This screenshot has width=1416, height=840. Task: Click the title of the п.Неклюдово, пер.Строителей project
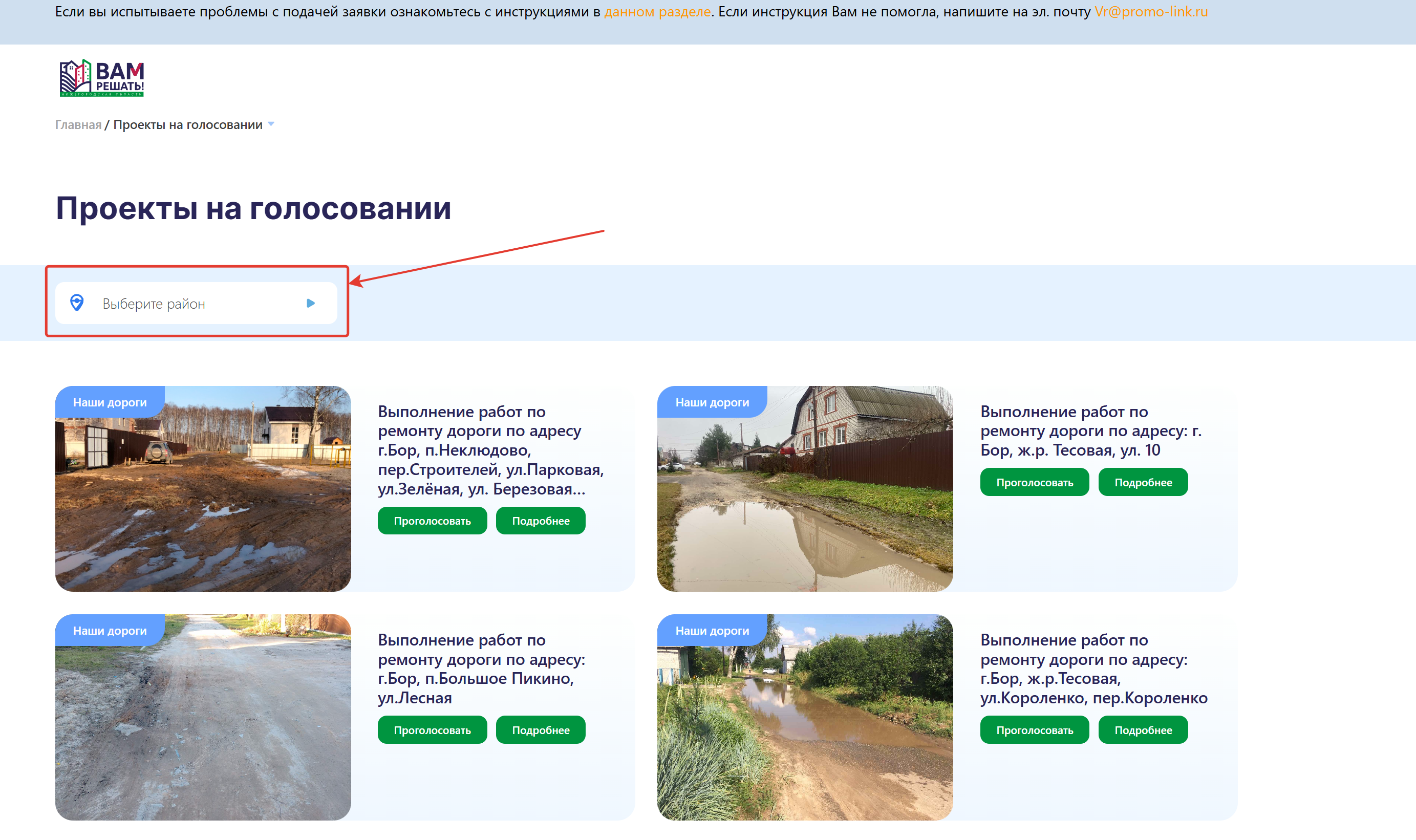coord(490,450)
